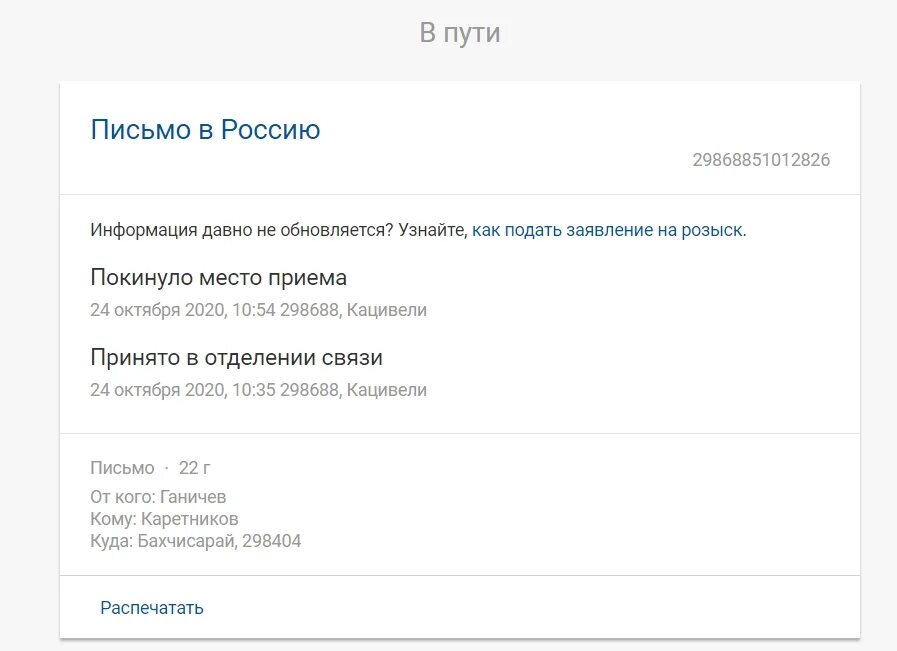Click 'Покинуло место приема' status entry
This screenshot has width=897, height=651.
(x=219, y=277)
